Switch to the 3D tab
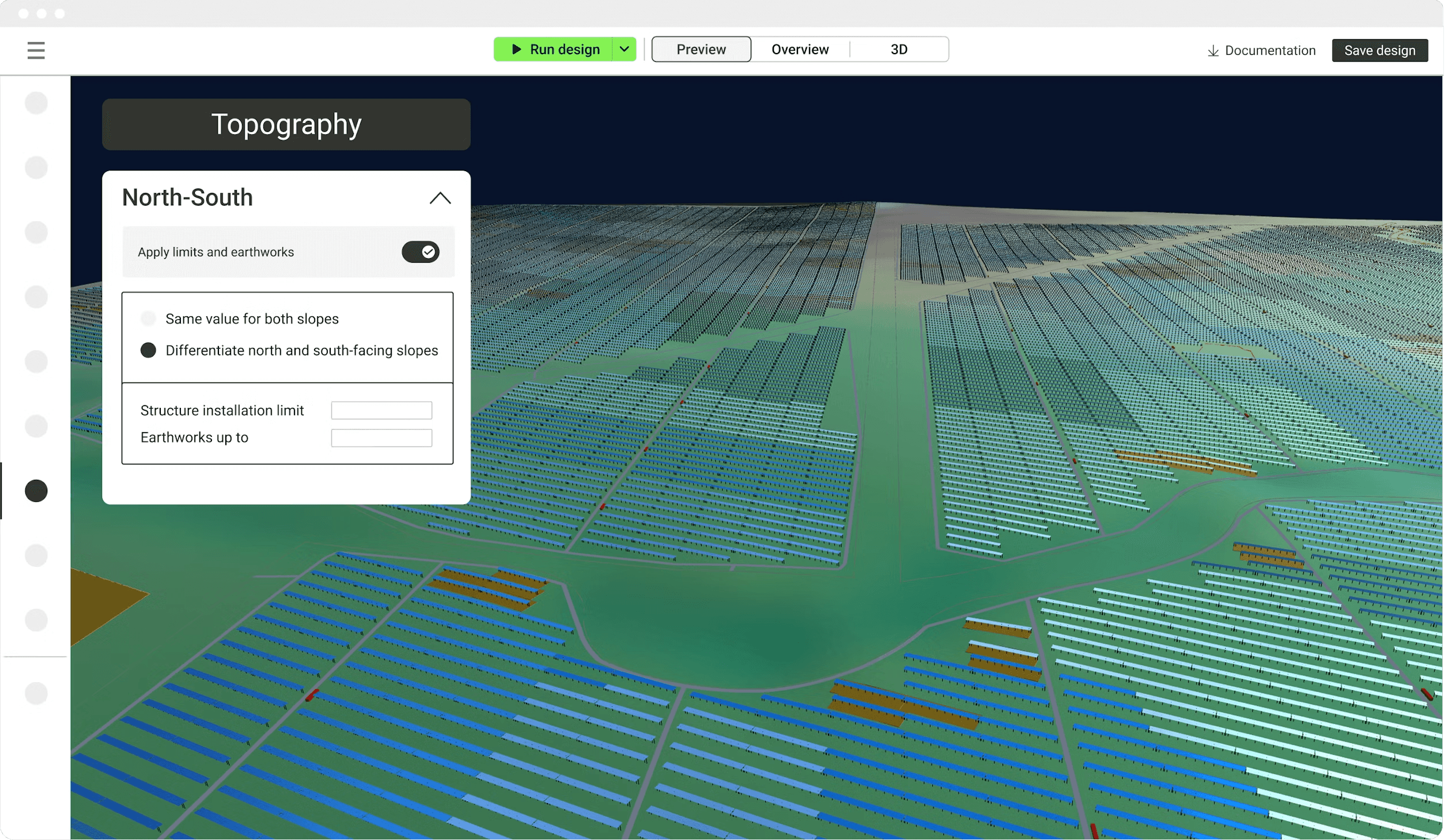The width and height of the screenshot is (1448, 840). 898,49
